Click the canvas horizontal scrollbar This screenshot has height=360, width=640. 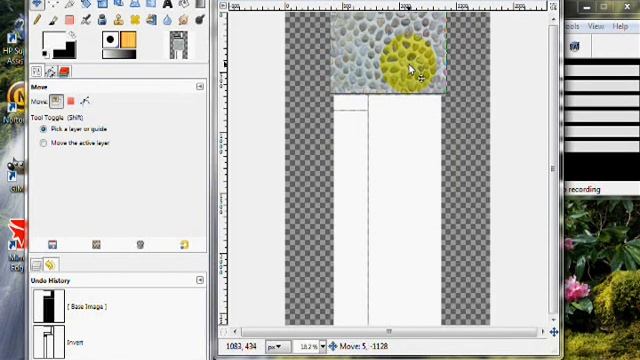click(389, 331)
